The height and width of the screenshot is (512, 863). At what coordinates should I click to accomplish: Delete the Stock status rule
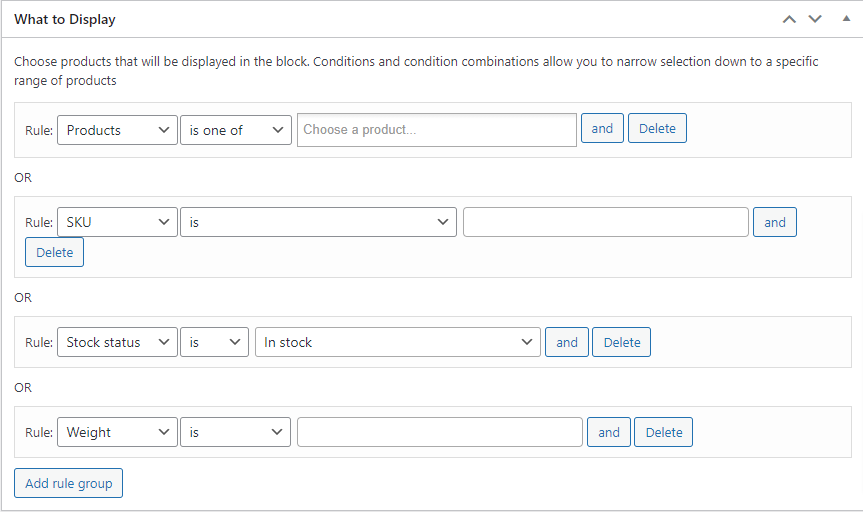(622, 342)
